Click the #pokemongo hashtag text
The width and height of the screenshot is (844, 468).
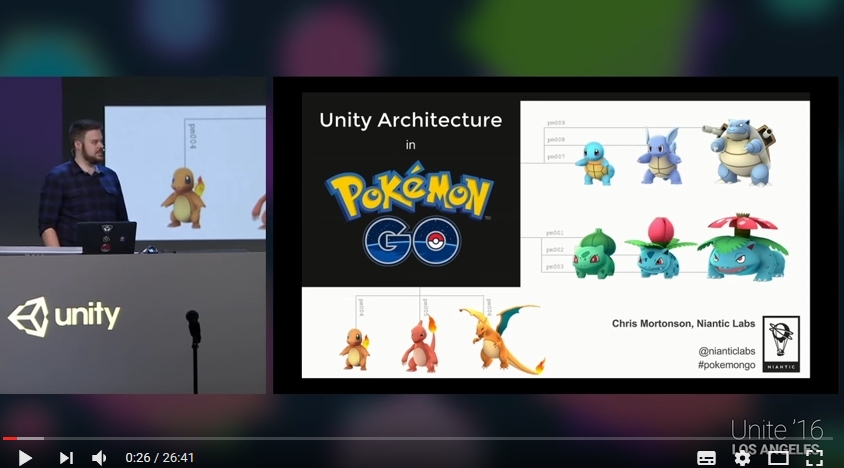(727, 365)
